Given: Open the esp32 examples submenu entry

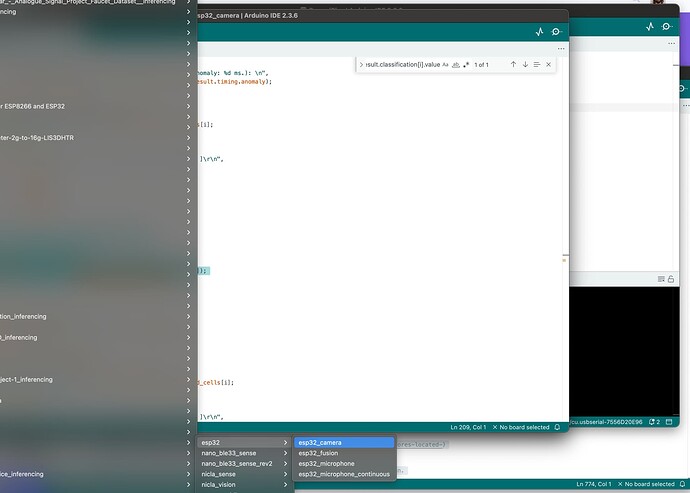Looking at the screenshot, I should pos(245,442).
